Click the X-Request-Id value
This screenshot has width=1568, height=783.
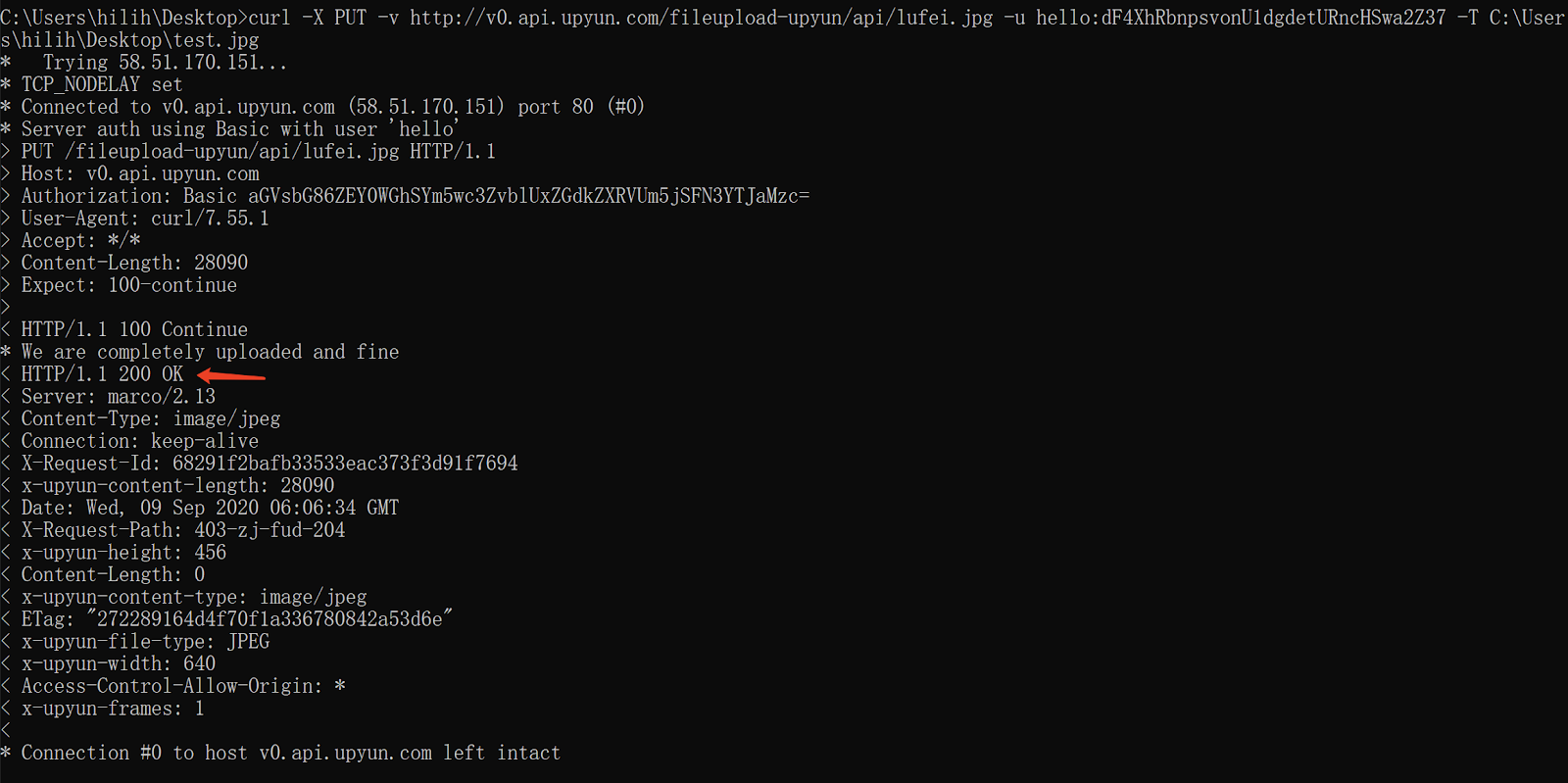pyautogui.click(x=345, y=464)
